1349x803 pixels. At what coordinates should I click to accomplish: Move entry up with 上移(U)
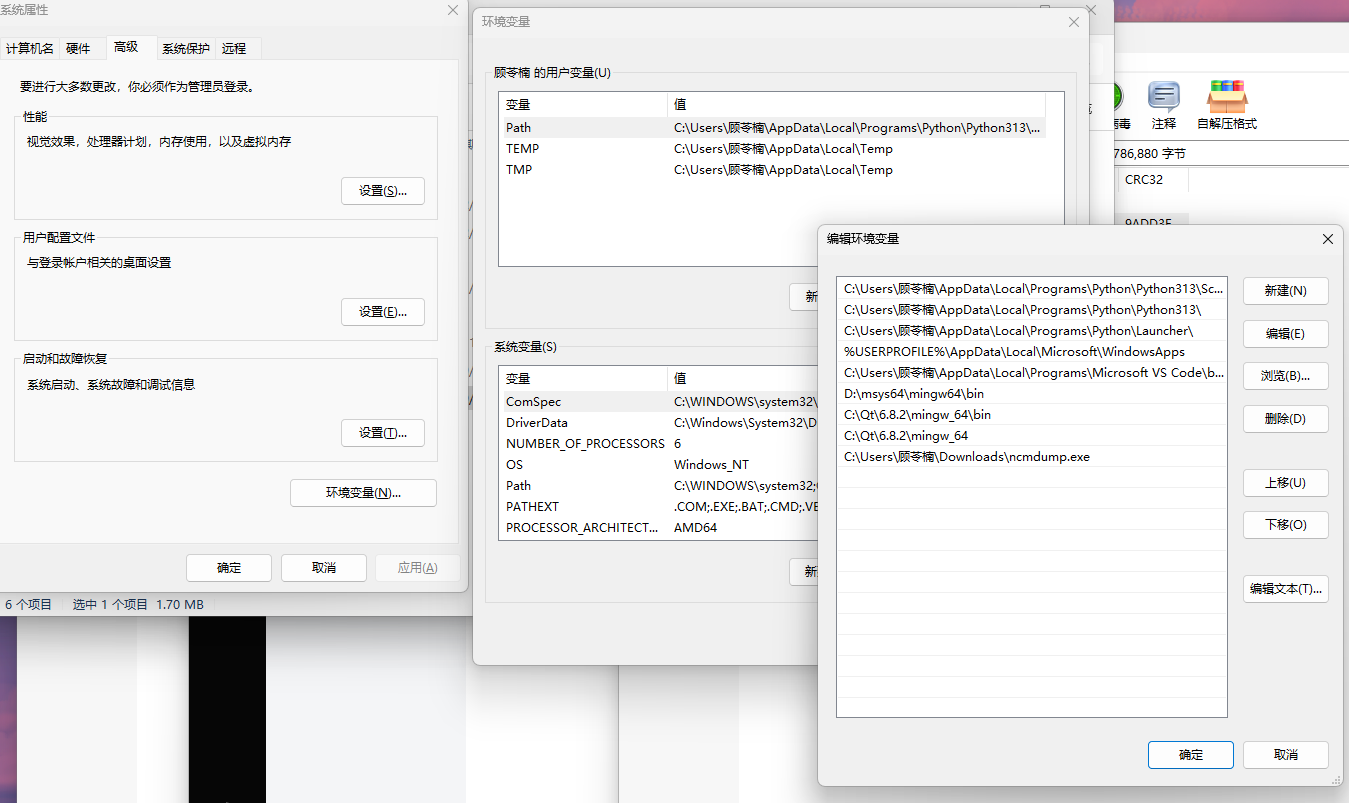click(x=1285, y=483)
